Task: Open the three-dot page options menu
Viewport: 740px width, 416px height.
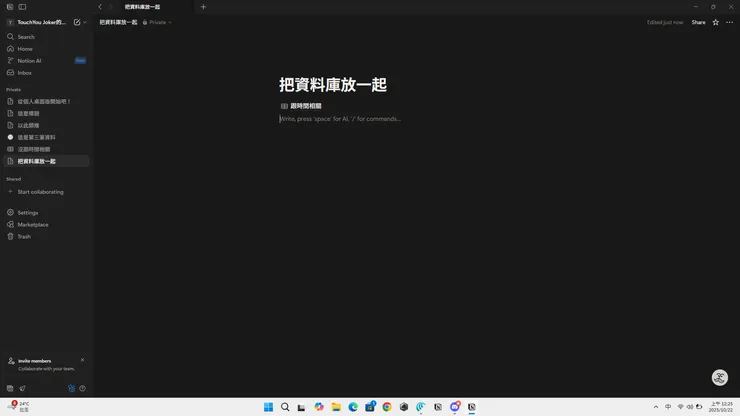Action: [x=730, y=22]
